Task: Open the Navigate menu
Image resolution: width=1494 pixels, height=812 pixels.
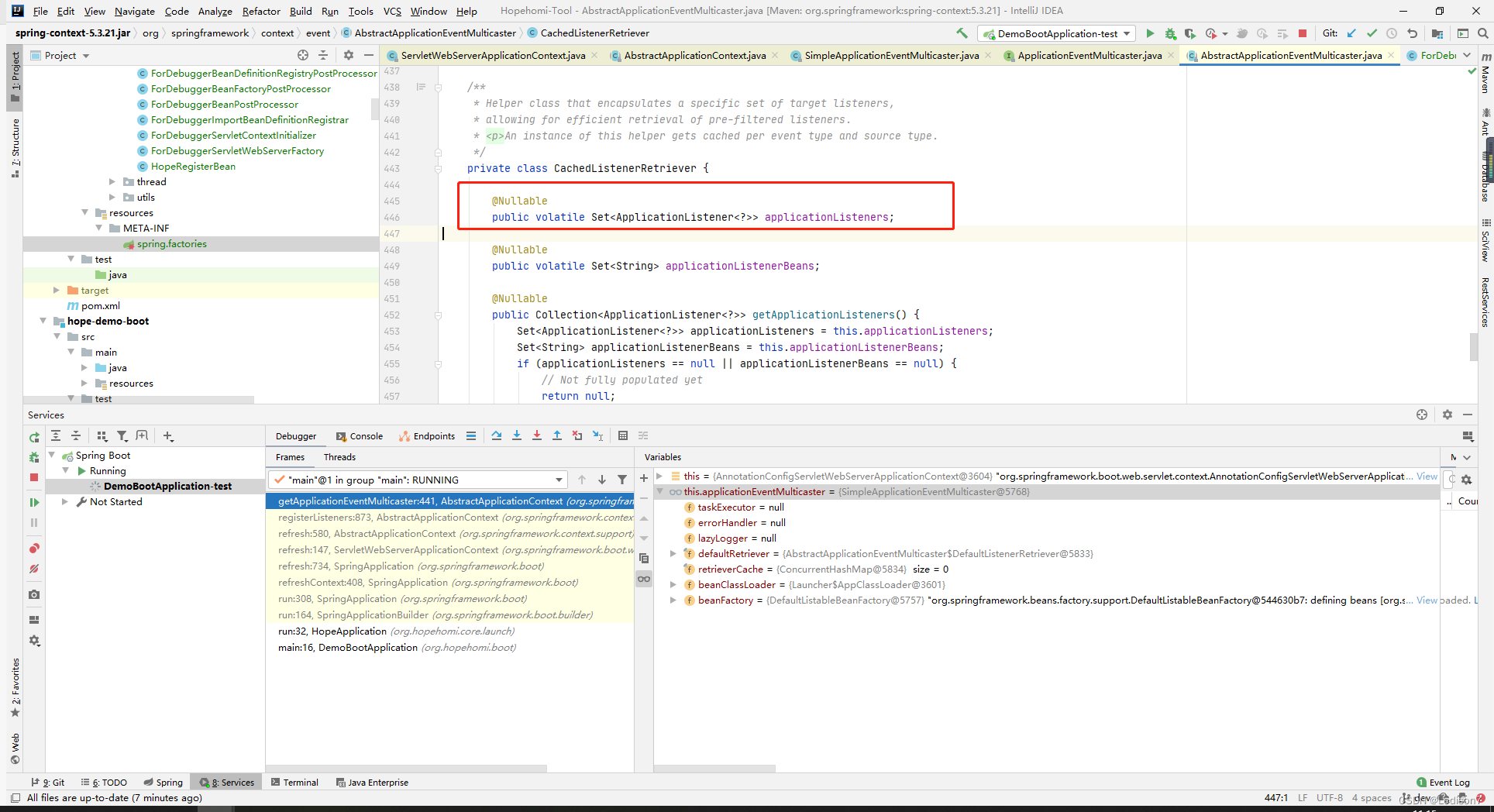Action: (135, 11)
